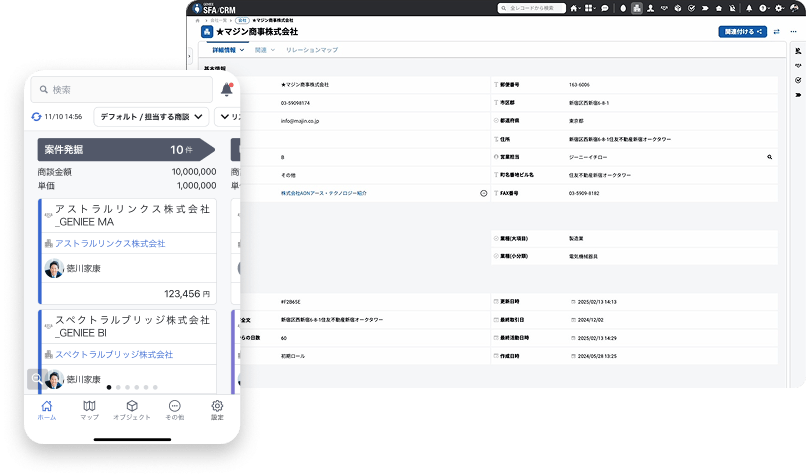Click the 関連付ける button

pyautogui.click(x=743, y=32)
